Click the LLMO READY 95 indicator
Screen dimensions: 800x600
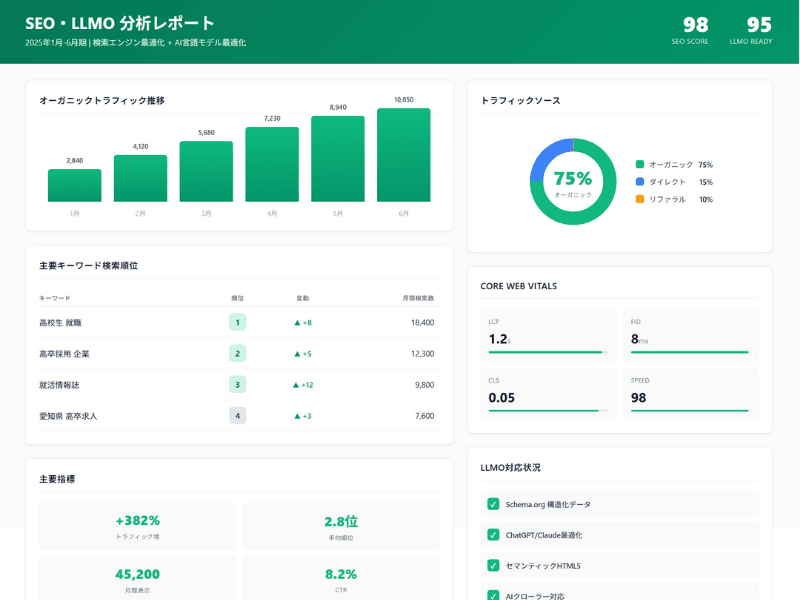point(751,30)
